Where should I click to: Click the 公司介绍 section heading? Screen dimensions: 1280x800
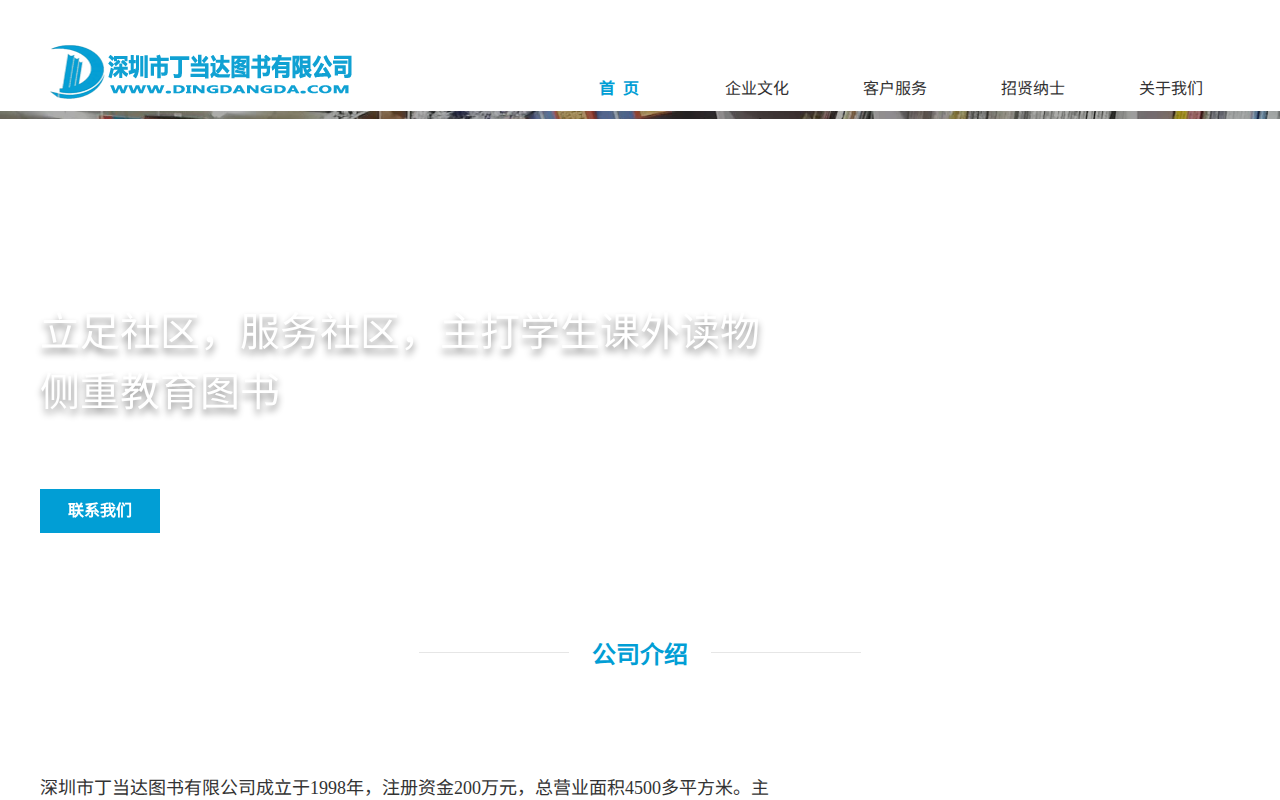[640, 654]
